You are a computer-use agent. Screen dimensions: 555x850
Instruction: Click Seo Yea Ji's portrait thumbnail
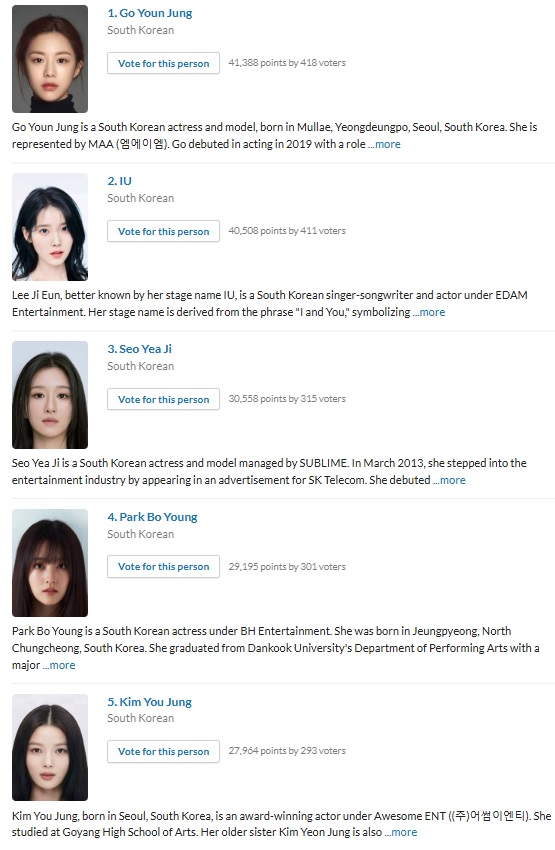pyautogui.click(x=50, y=395)
